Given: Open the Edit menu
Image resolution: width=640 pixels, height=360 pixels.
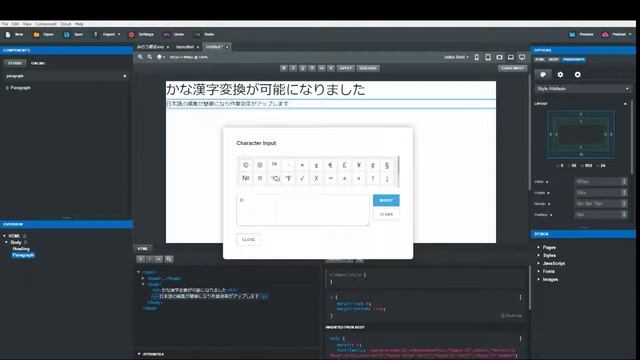Looking at the screenshot, I should coord(15,24).
